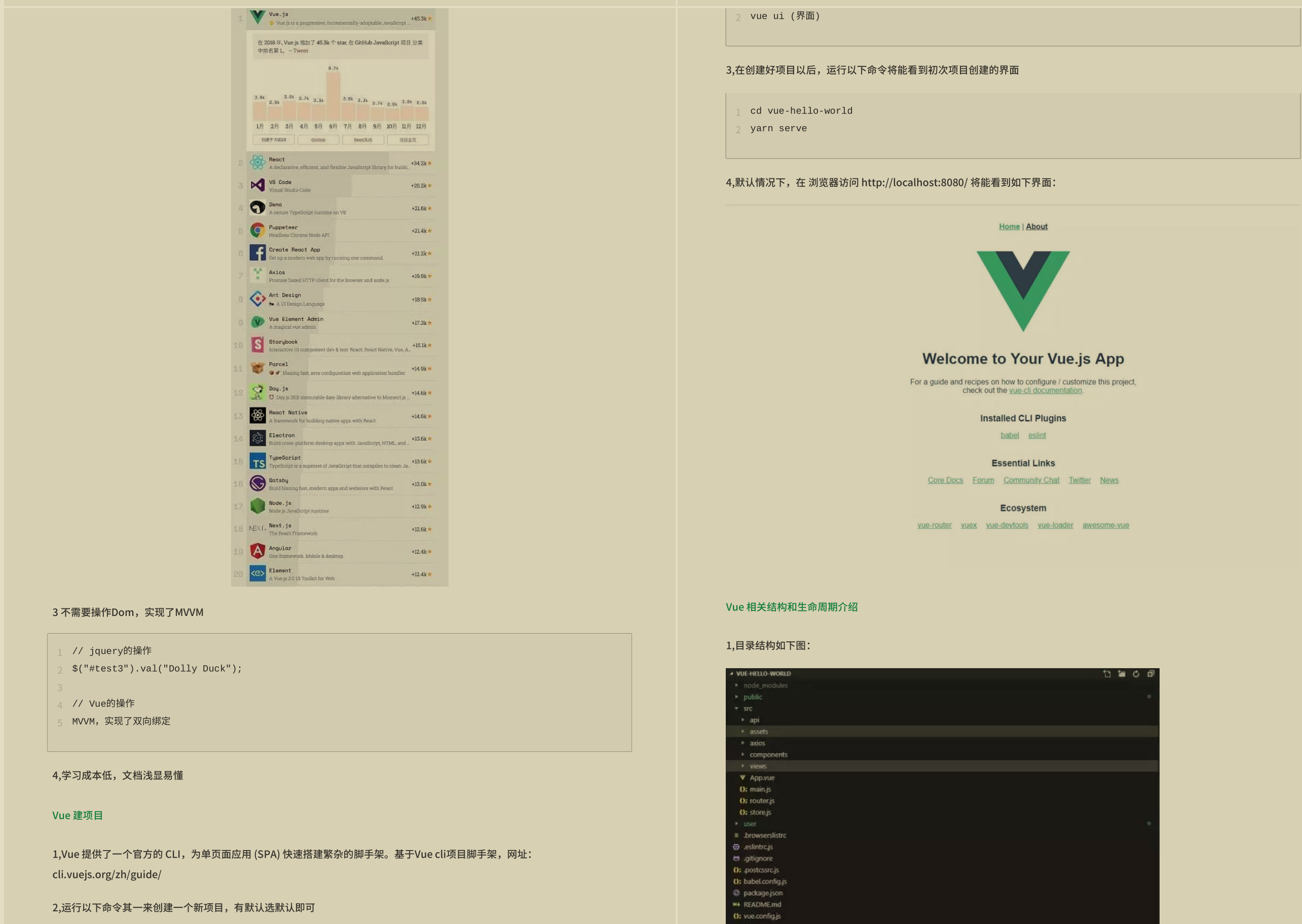
Task: Click the Community Chat essential link
Action: click(x=1031, y=479)
